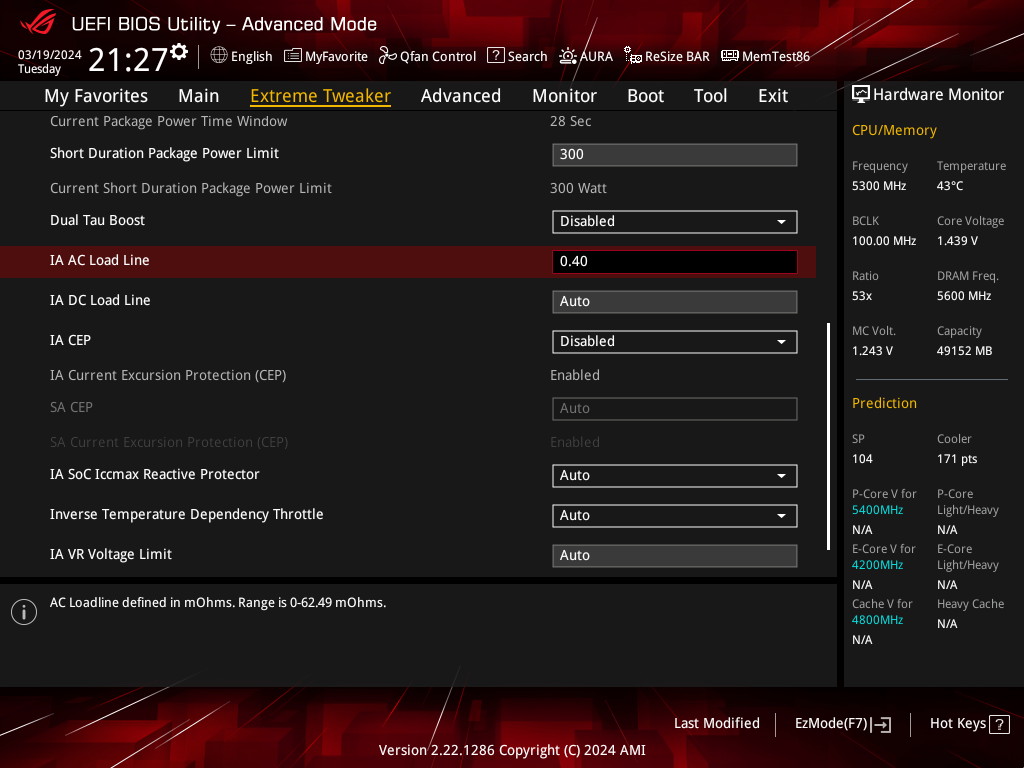Open Qfan Control fan icon
The width and height of the screenshot is (1024, 768).
pos(388,56)
